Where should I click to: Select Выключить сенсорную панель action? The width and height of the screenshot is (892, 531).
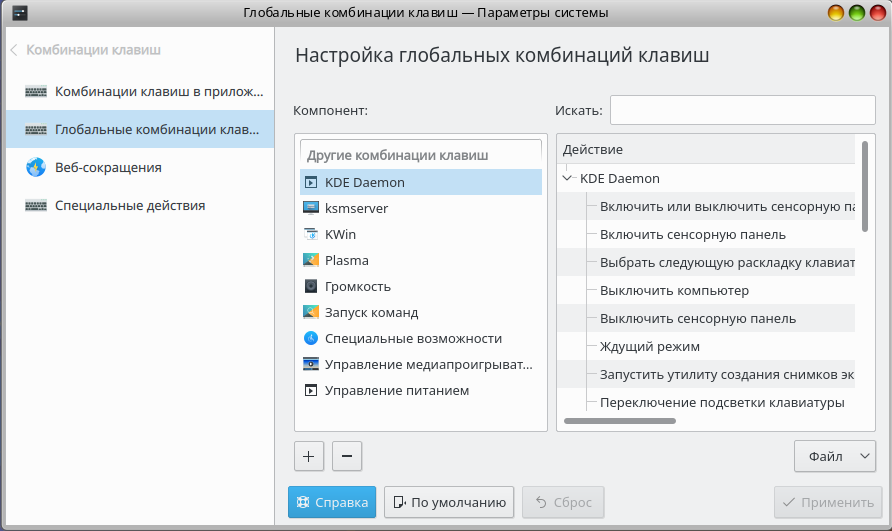click(x=706, y=318)
